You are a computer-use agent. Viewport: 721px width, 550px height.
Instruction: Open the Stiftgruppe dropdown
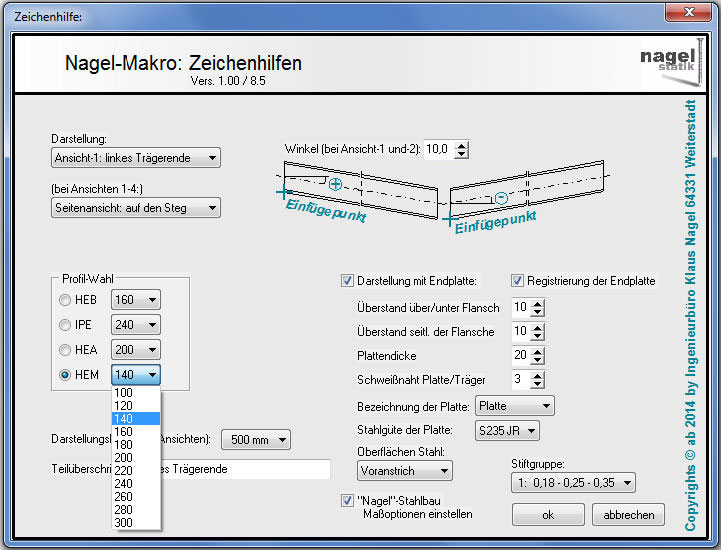[572, 483]
